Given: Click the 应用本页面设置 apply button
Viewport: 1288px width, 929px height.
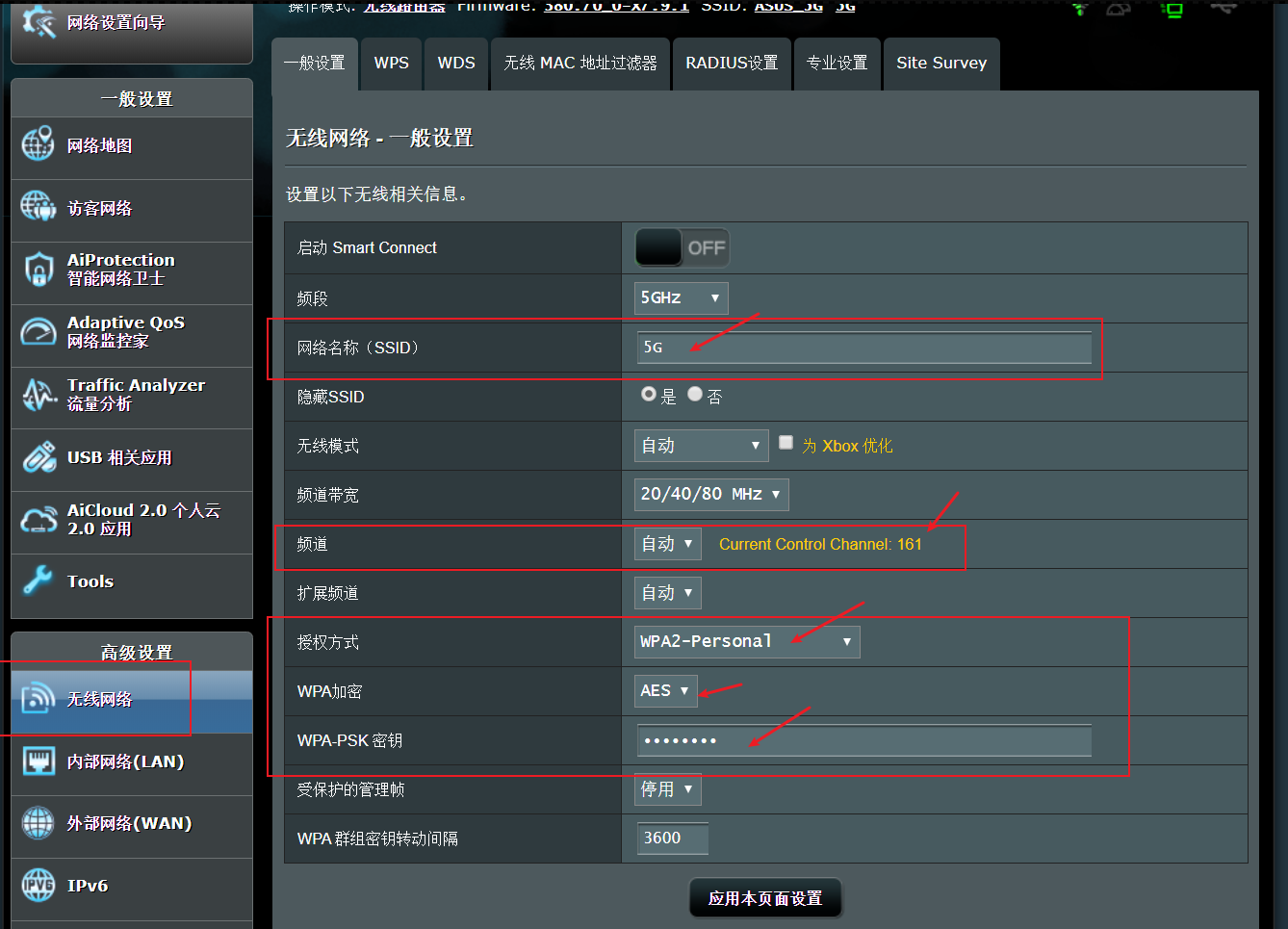Looking at the screenshot, I should coord(765,898).
